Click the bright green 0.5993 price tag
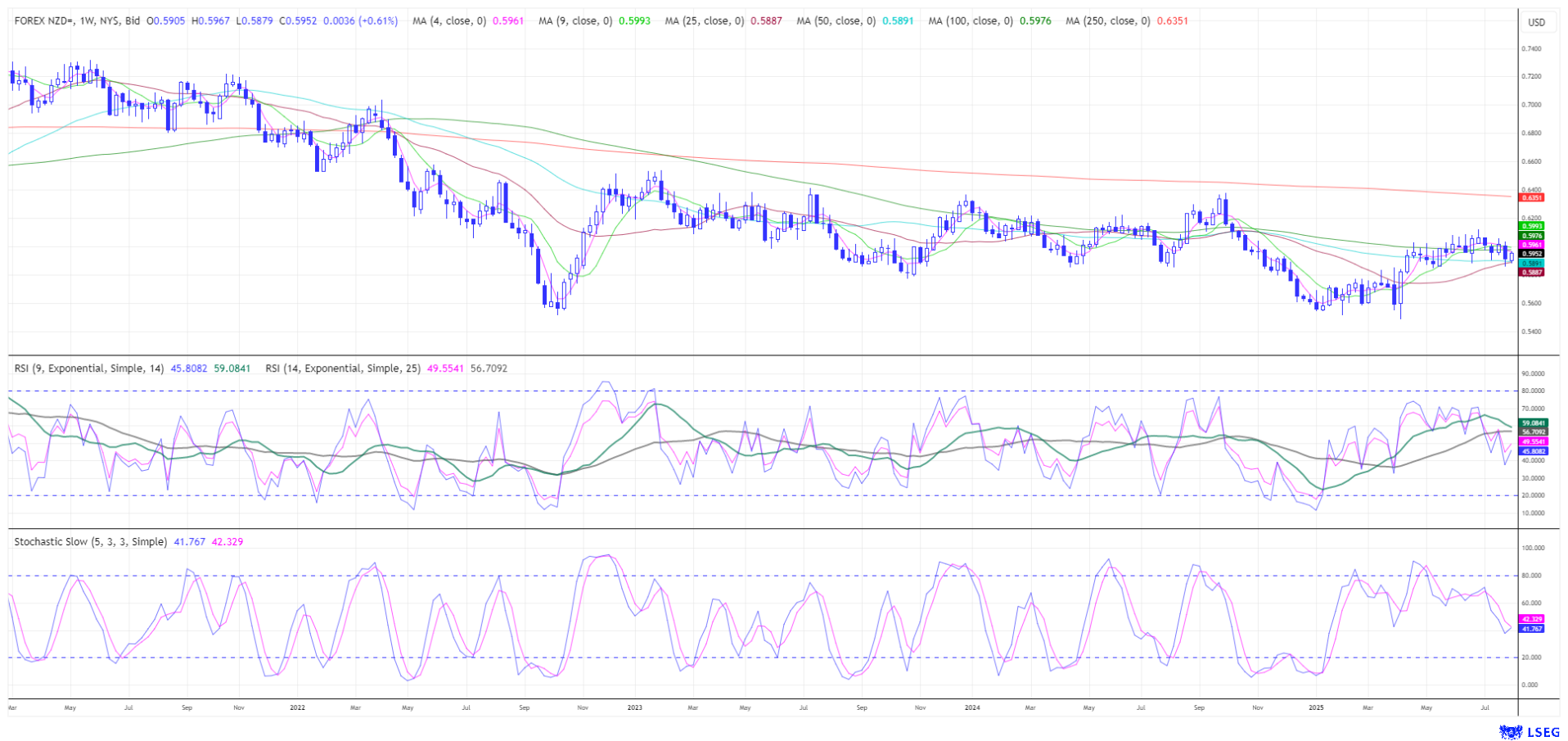Screen dimensions: 1568x741 click(x=1531, y=226)
